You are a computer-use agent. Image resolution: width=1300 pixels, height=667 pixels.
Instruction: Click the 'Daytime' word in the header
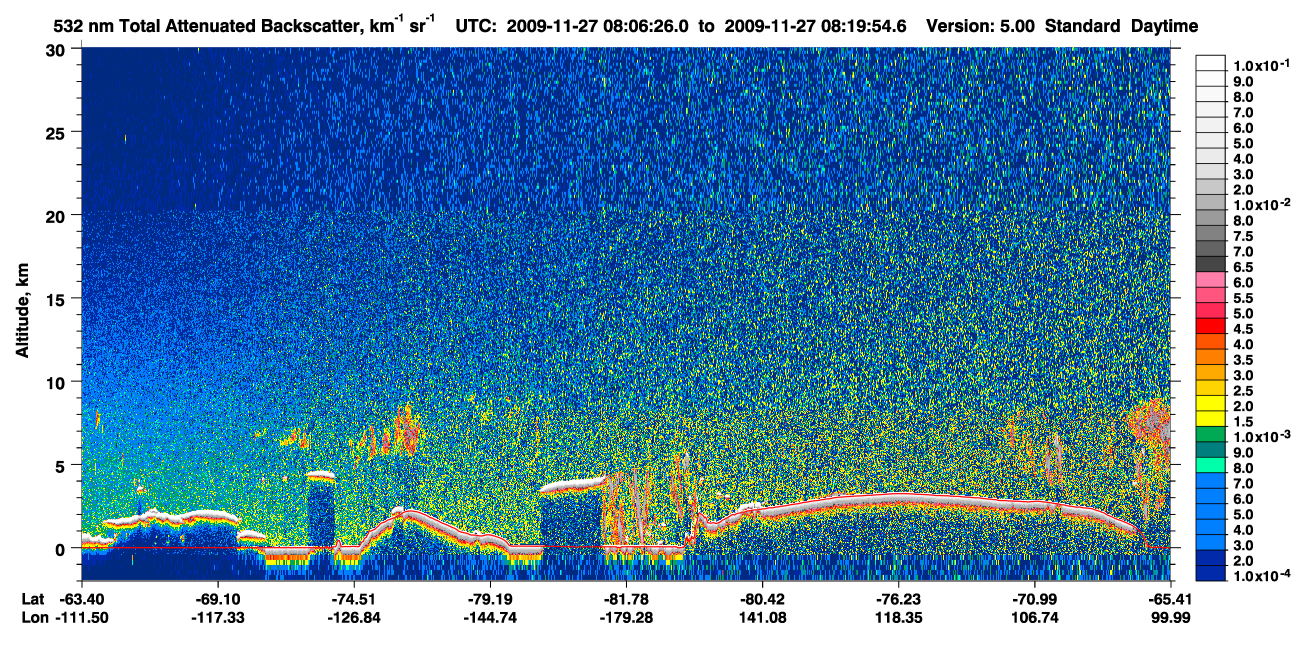[1165, 26]
